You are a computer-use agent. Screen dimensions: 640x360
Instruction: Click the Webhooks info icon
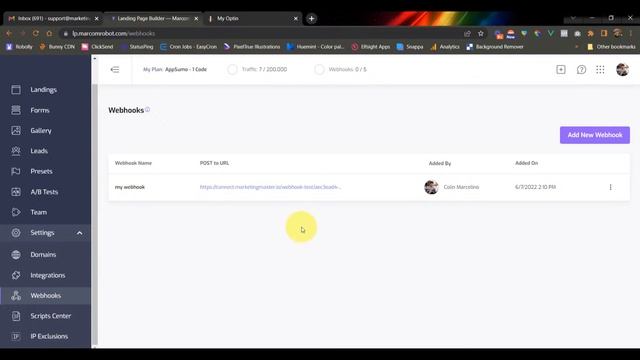click(148, 109)
